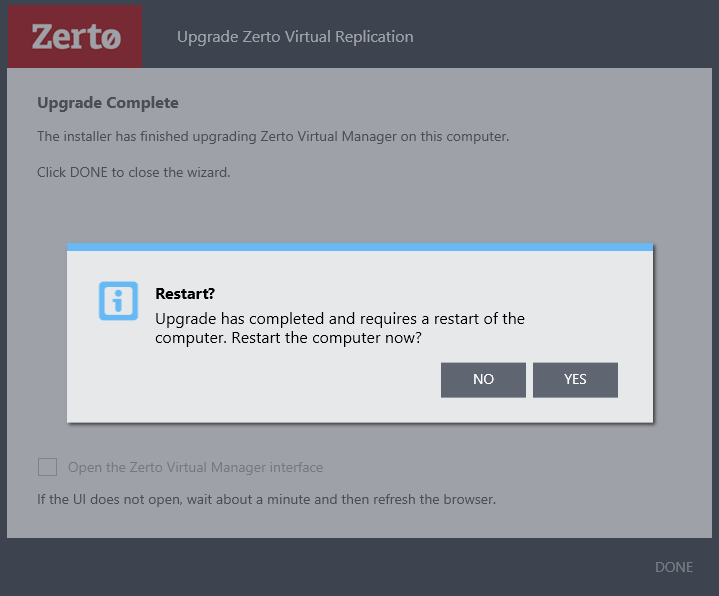This screenshot has height=596, width=719.
Task: Click the 'Upgrade Zerto Virtual Replication' title text
Action: tap(295, 37)
